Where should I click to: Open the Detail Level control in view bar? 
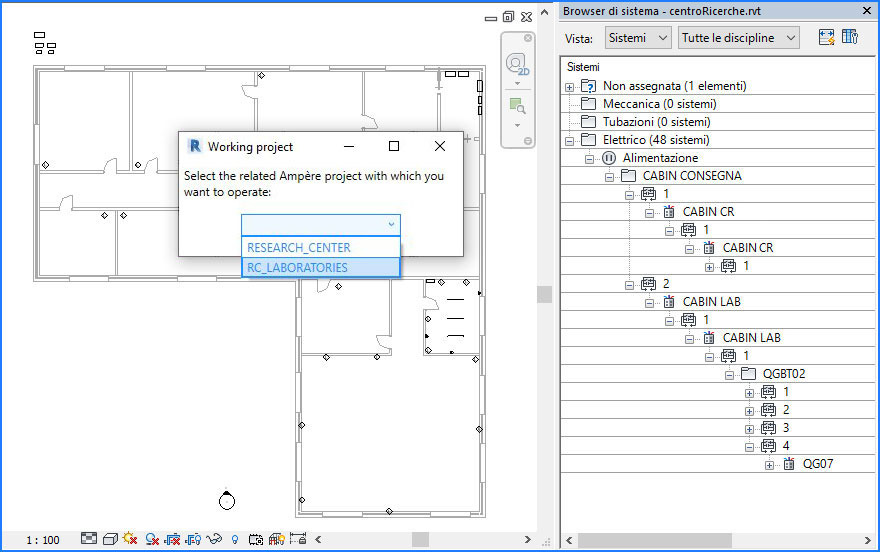pos(89,539)
